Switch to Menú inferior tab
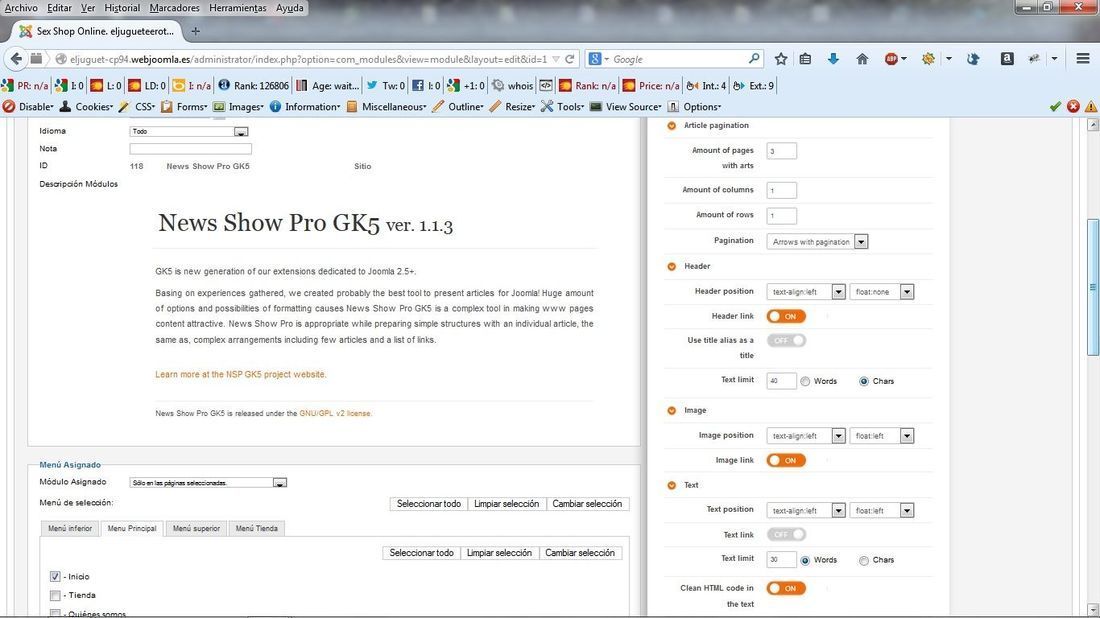Viewport: 1100px width, 618px height. click(x=70, y=528)
